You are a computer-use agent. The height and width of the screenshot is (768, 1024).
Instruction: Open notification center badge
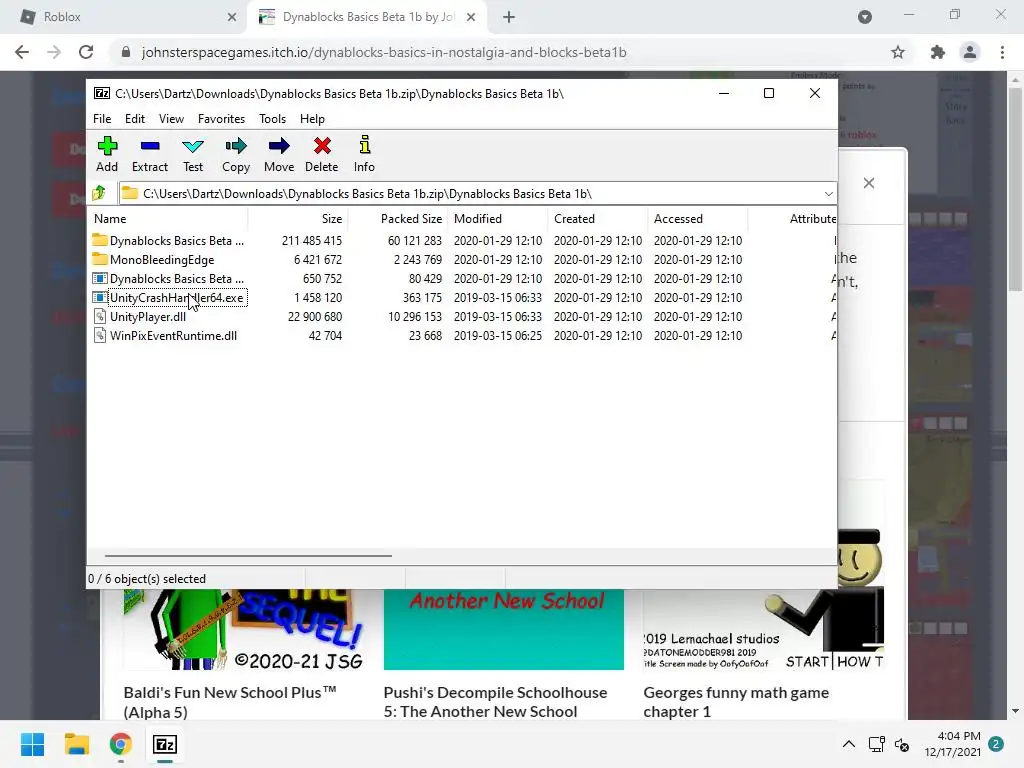995,744
